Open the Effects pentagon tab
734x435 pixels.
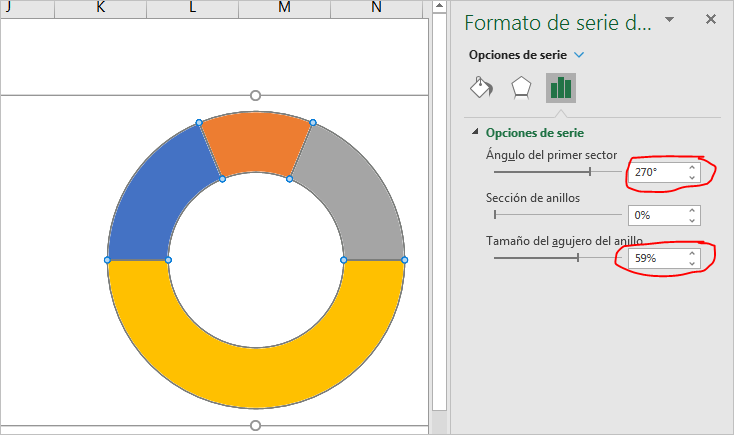(521, 88)
